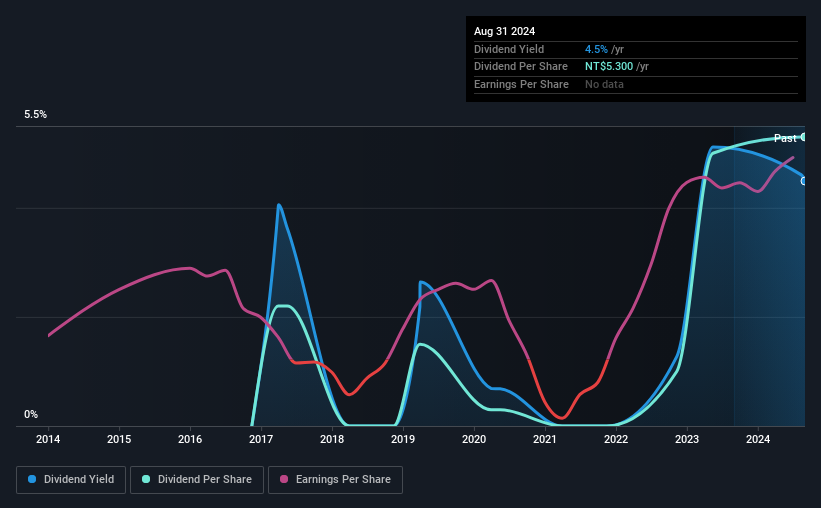Click the Past label on the chart
This screenshot has height=508, width=821.
point(785,138)
